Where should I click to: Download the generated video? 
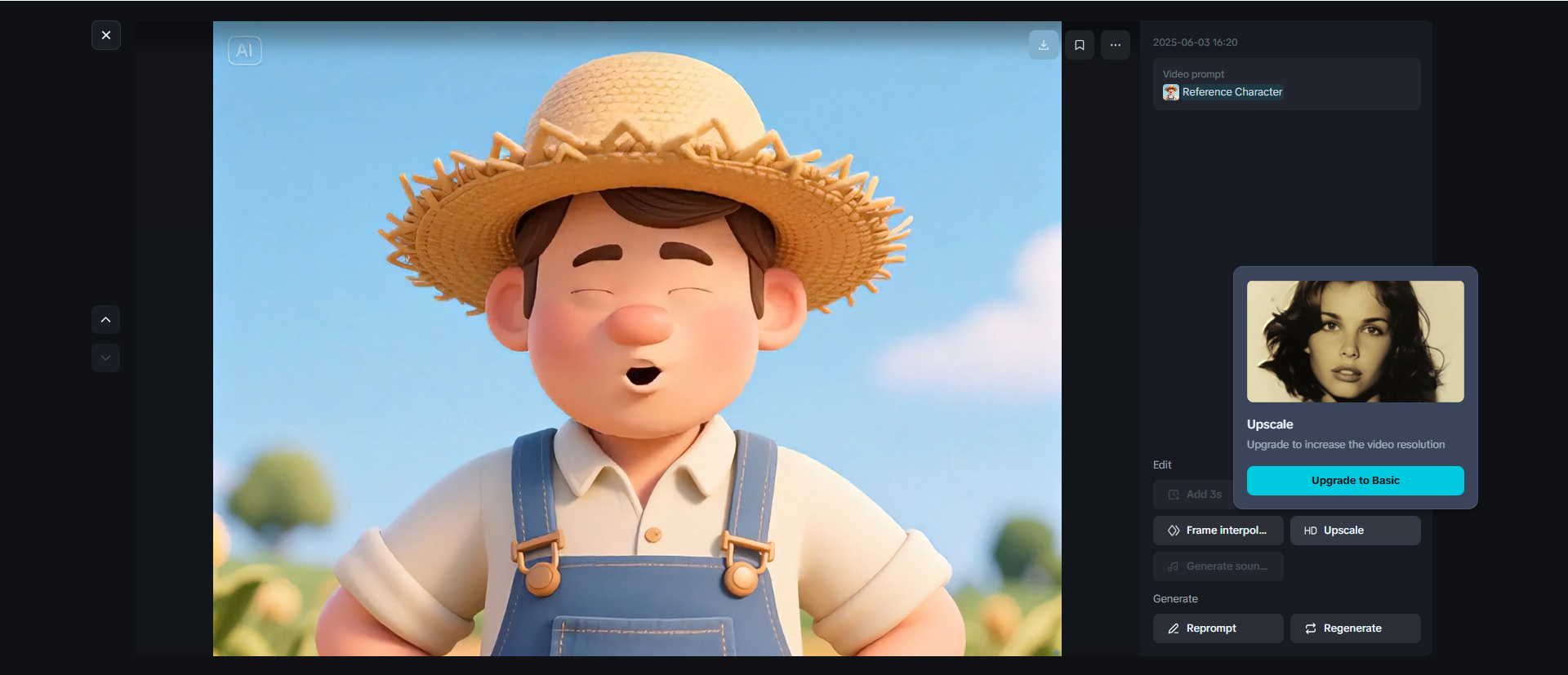click(x=1044, y=45)
